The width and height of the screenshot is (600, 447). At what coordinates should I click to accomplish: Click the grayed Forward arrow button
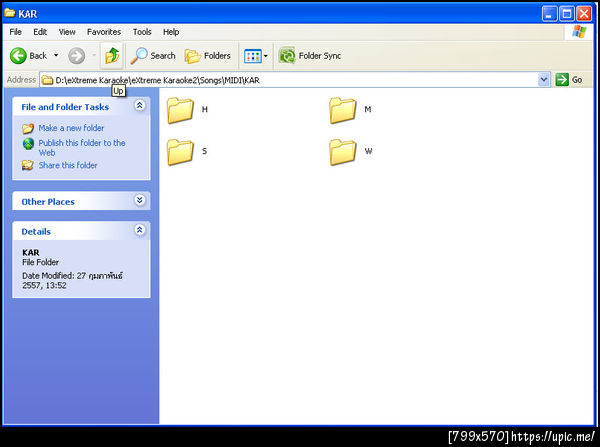(77, 56)
